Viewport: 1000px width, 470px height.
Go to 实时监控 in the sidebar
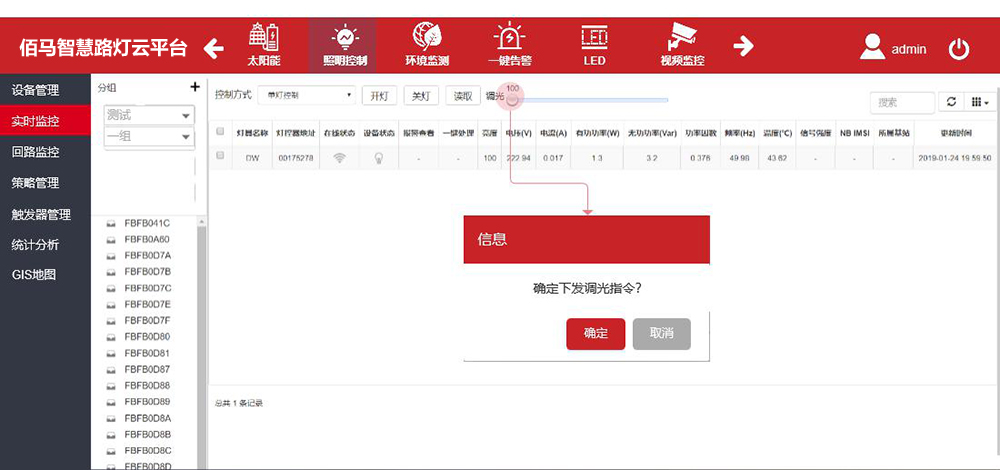tap(45, 121)
